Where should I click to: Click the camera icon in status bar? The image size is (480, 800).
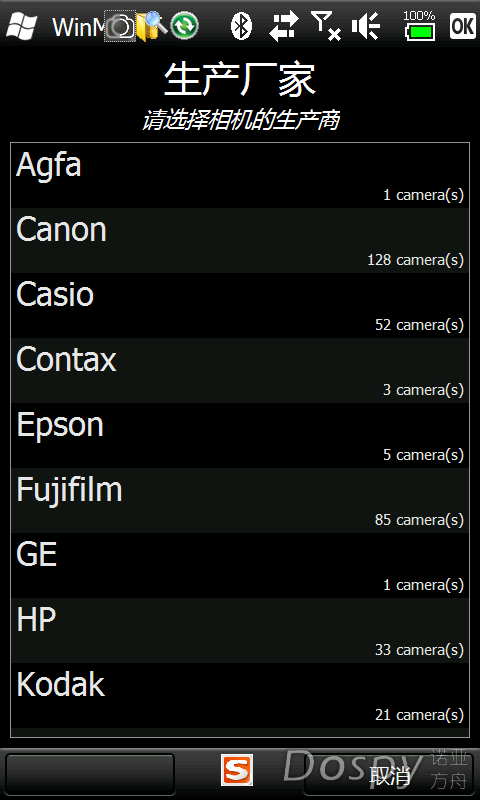120,26
